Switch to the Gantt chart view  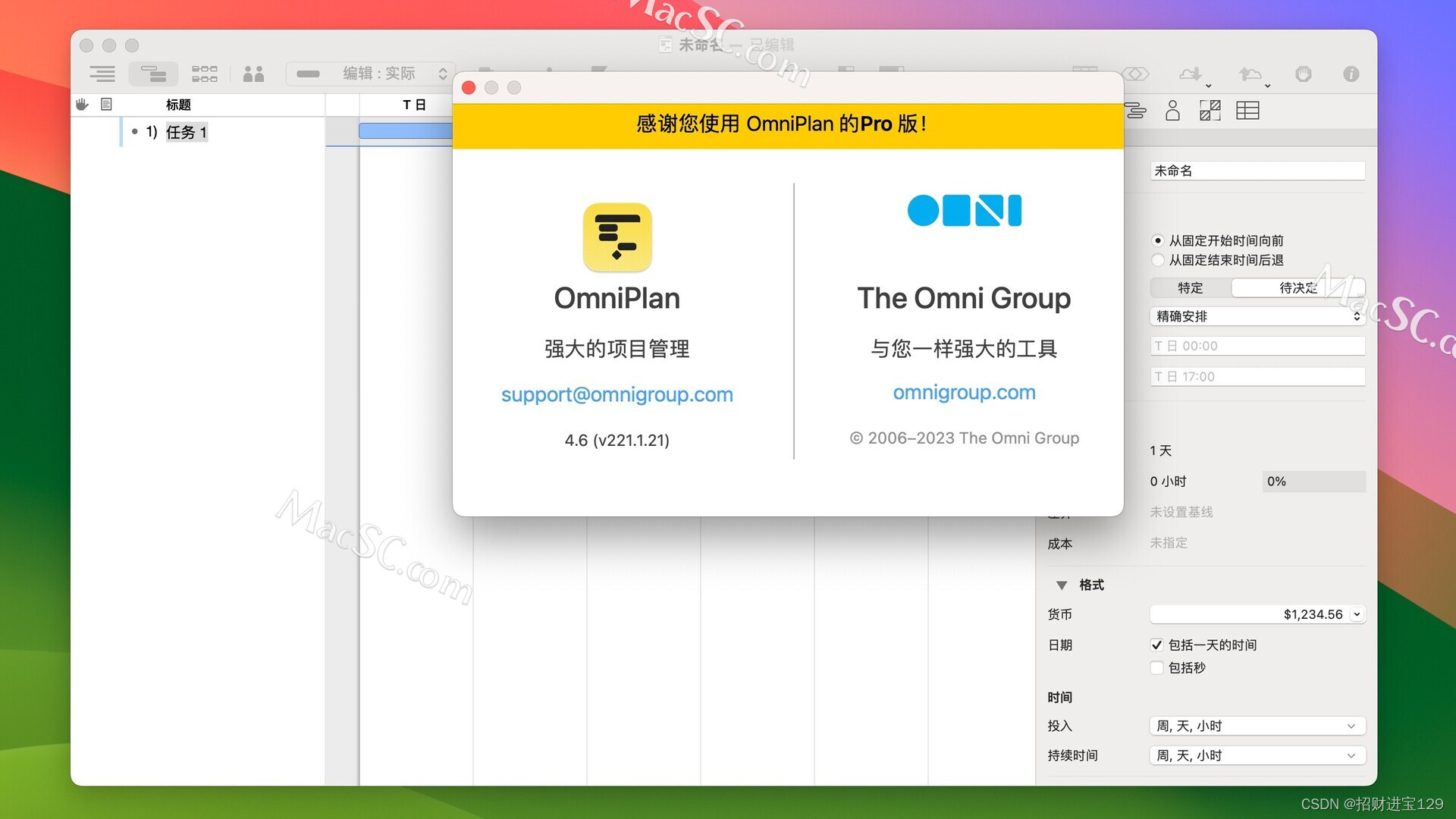[x=153, y=74]
